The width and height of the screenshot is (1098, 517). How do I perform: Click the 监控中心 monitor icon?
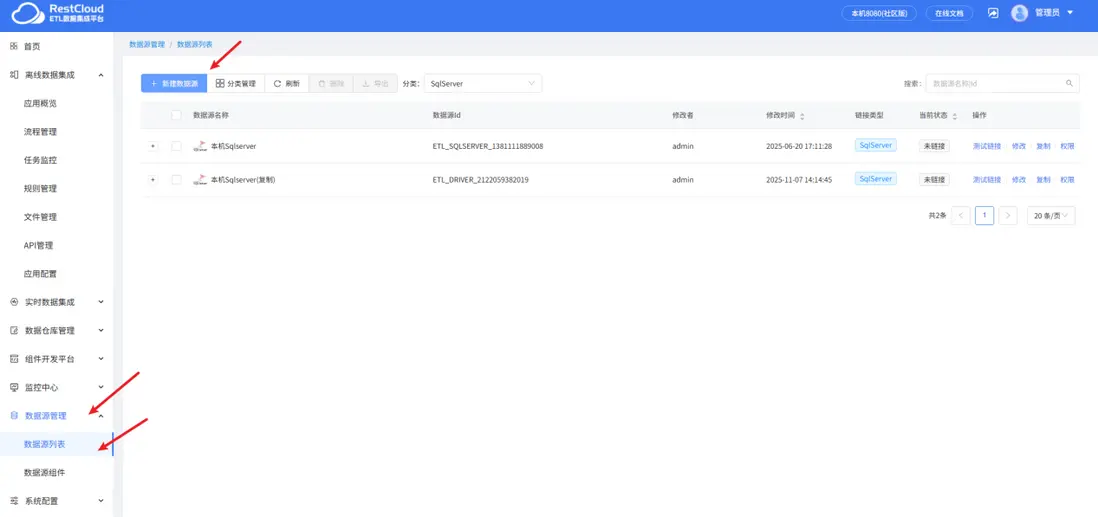tap(14, 387)
